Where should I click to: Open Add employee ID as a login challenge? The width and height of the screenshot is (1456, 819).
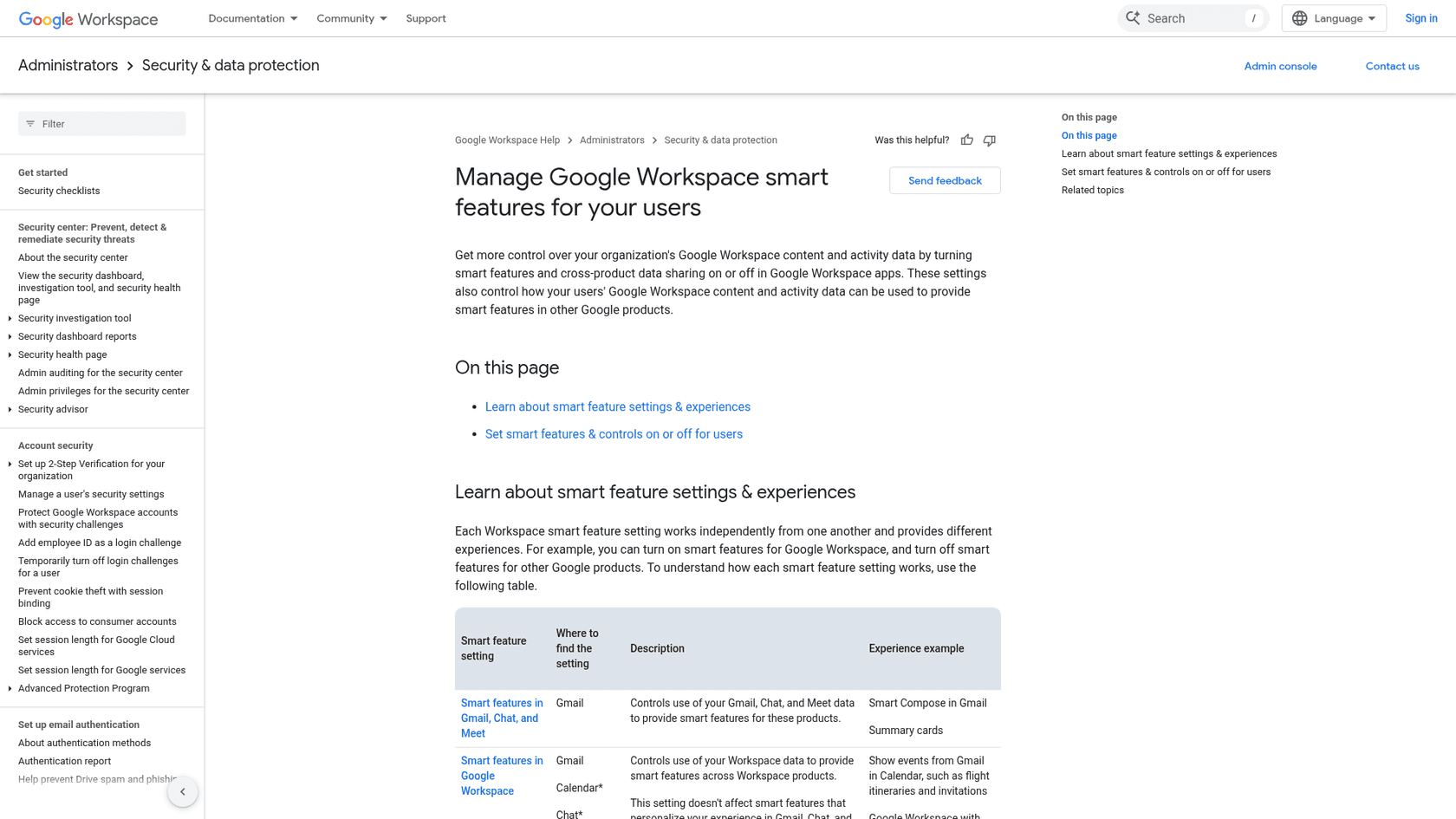(x=100, y=543)
